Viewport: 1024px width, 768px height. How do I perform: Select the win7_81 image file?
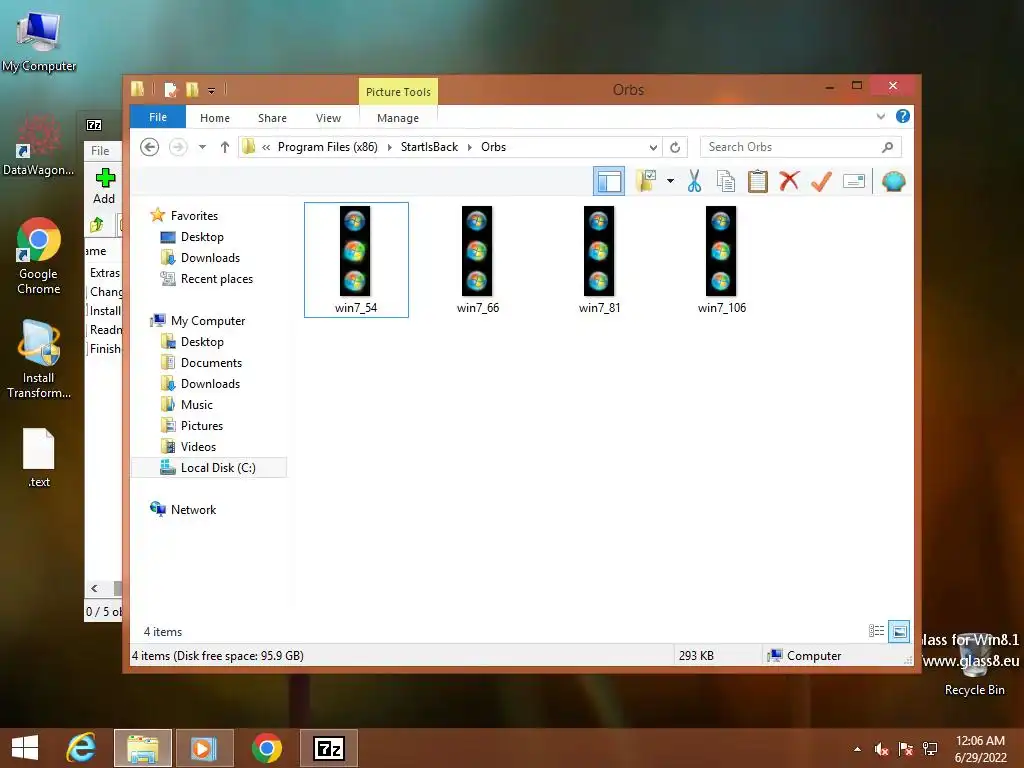tap(600, 259)
